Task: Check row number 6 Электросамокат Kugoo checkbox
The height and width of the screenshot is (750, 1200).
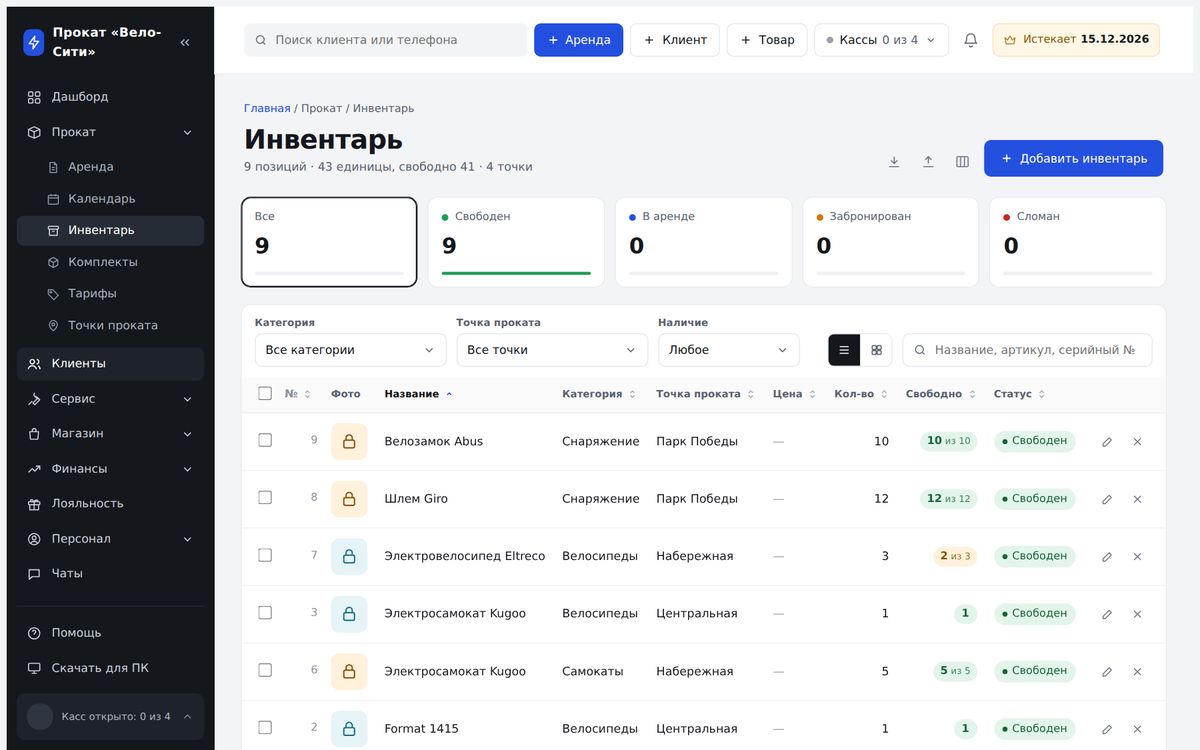Action: tap(265, 670)
